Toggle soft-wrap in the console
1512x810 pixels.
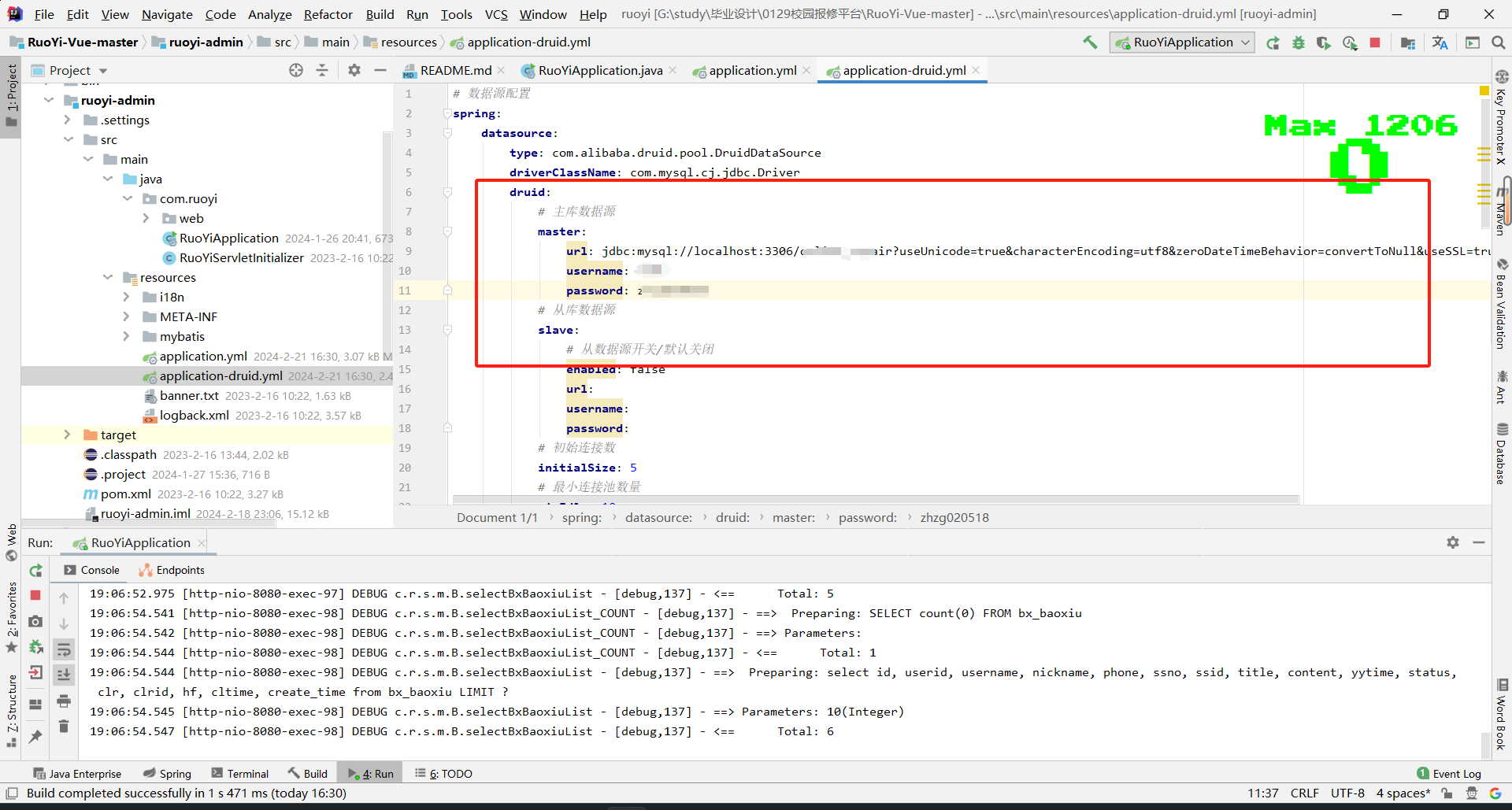pos(64,649)
